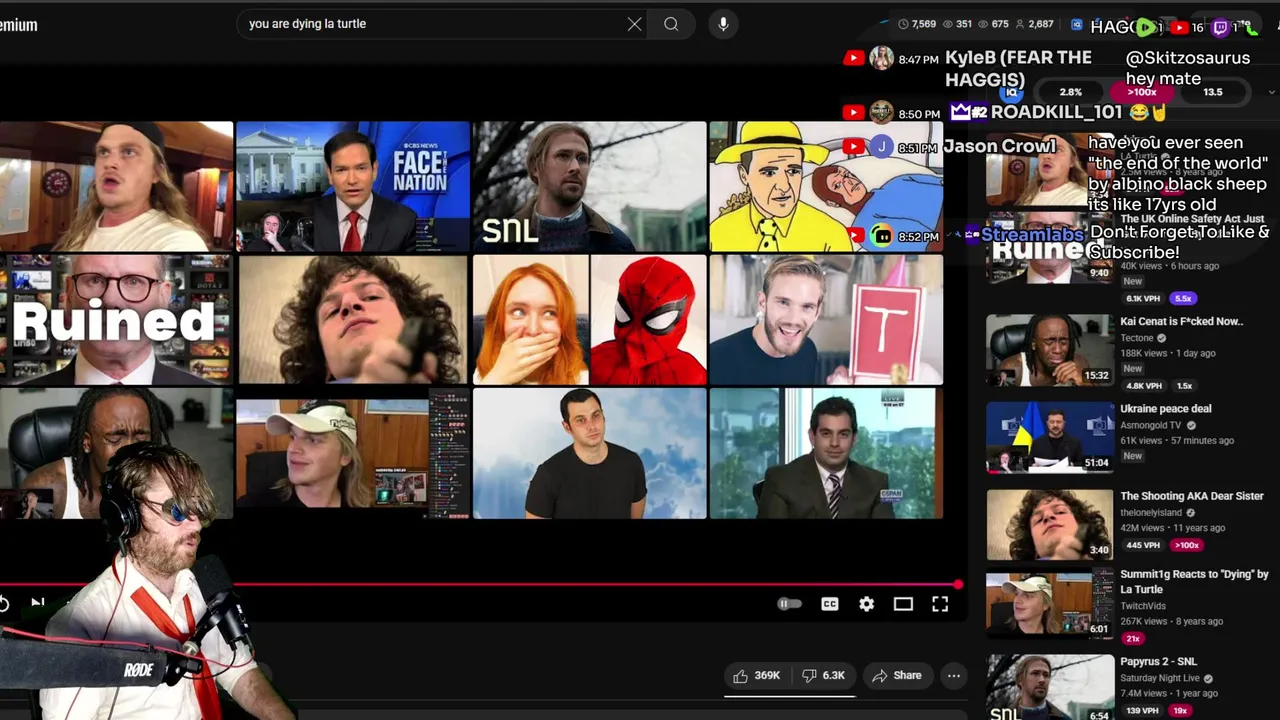The width and height of the screenshot is (1280, 720).
Task: Start voice search with the microphone icon
Action: click(x=723, y=24)
